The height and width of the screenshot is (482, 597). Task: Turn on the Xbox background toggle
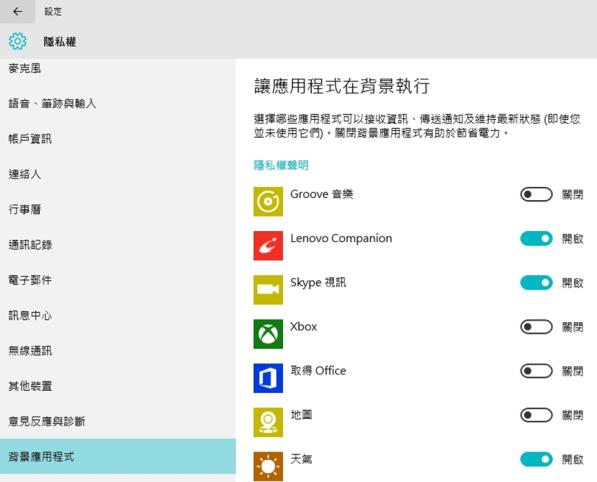[536, 327]
